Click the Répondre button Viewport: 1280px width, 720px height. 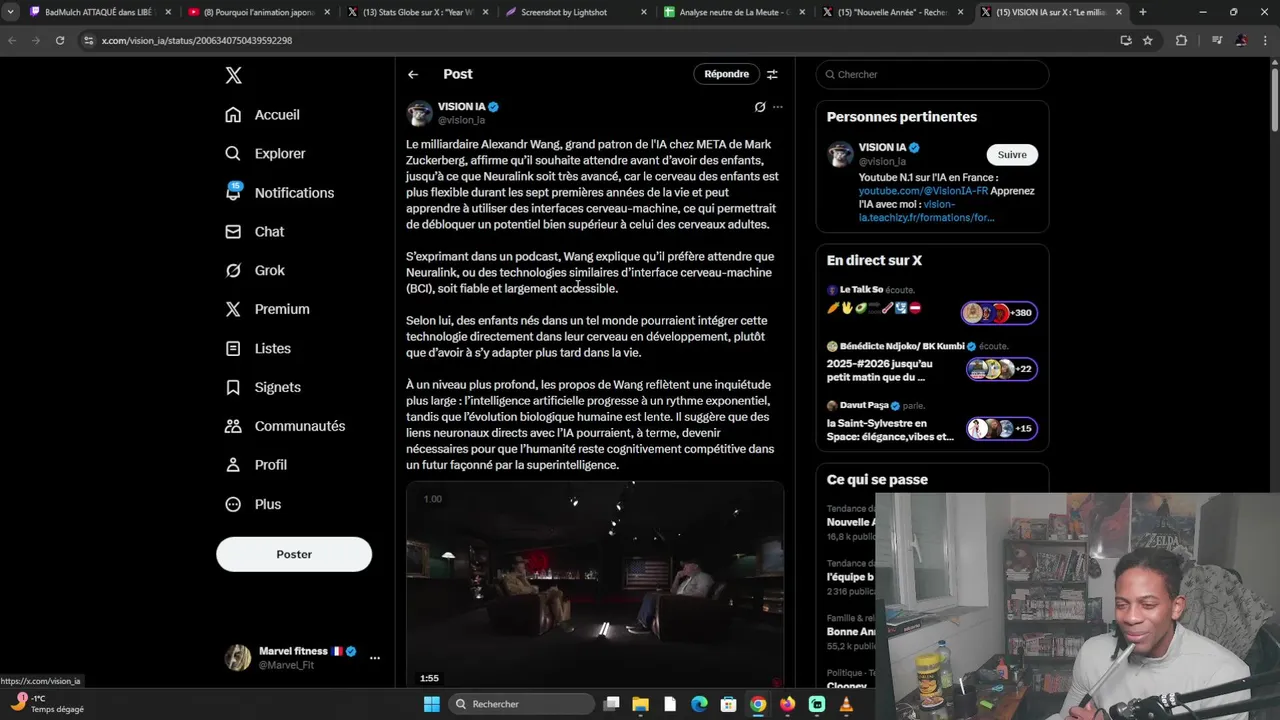point(726,74)
